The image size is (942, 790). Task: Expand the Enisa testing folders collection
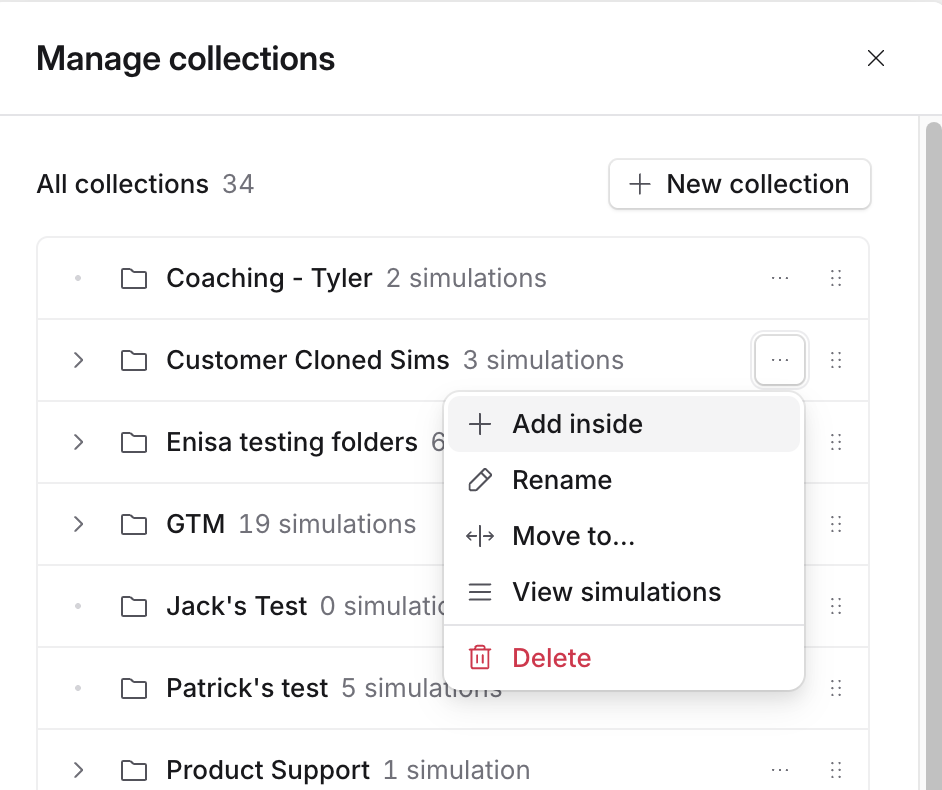point(78,442)
